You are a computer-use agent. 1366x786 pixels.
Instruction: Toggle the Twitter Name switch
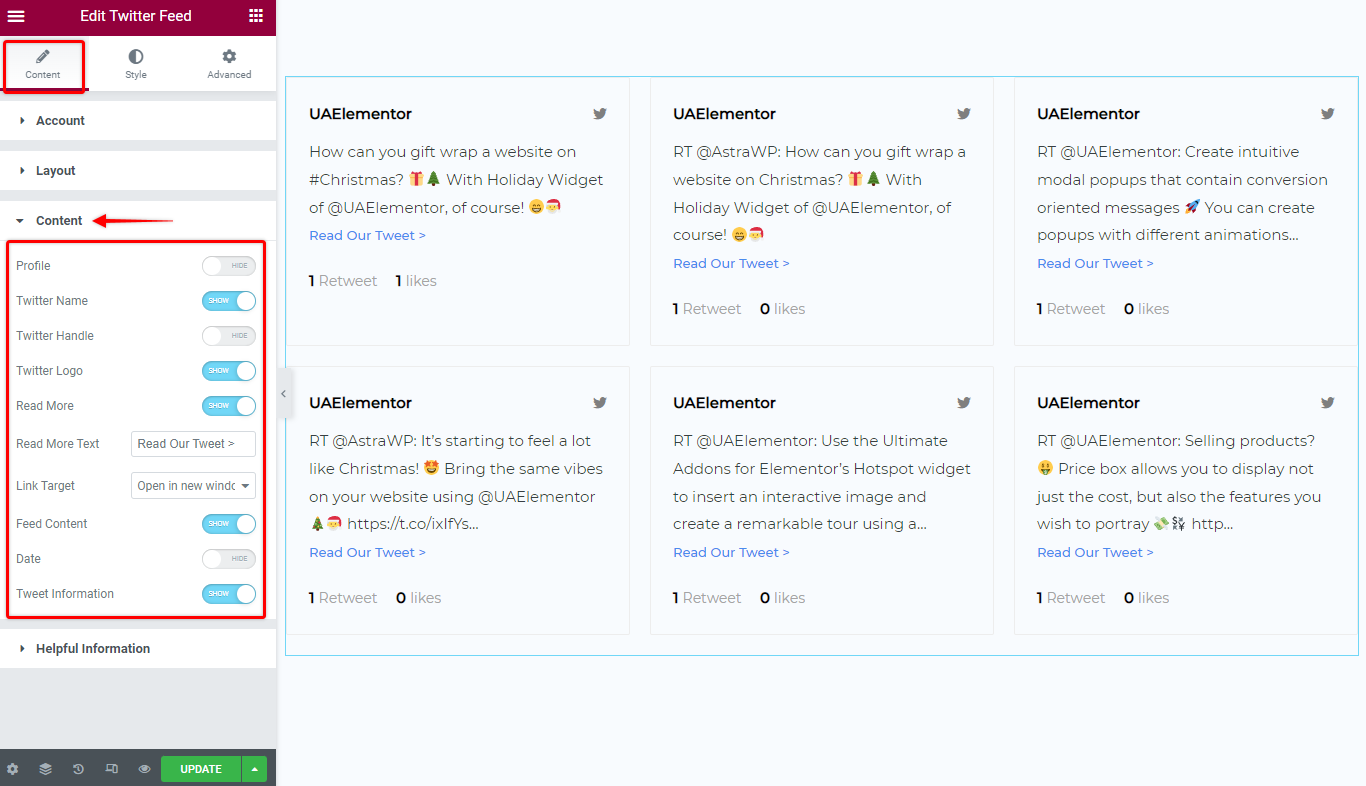pos(229,301)
